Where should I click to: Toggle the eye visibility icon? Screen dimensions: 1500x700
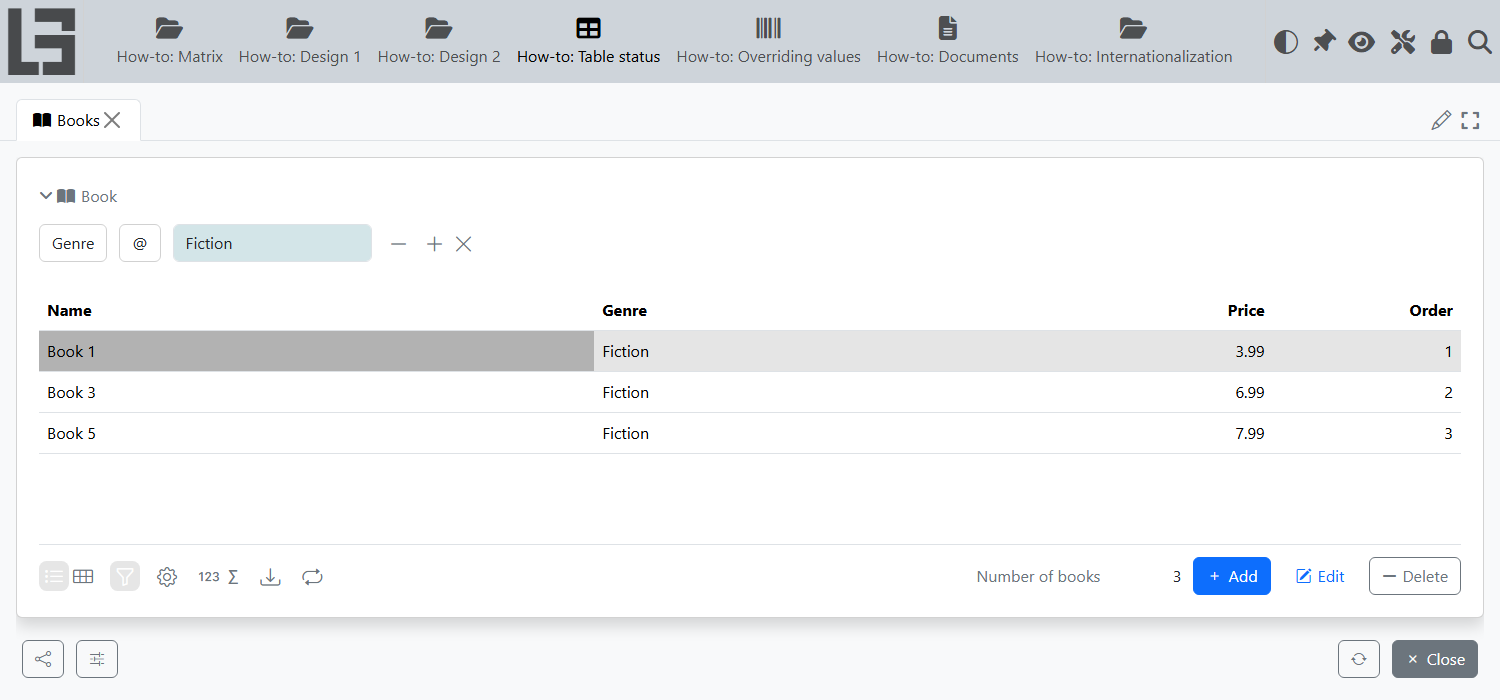click(1362, 42)
